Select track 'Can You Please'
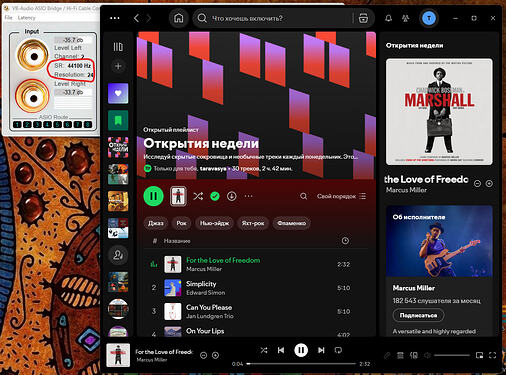 257,311
